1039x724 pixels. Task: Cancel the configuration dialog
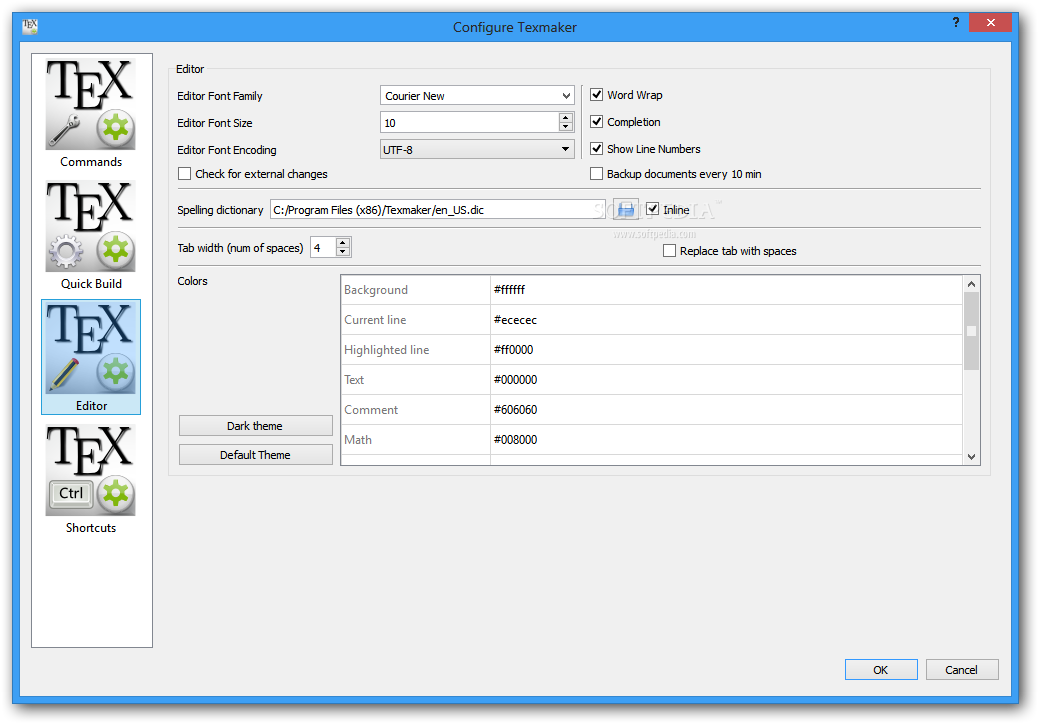point(961,670)
